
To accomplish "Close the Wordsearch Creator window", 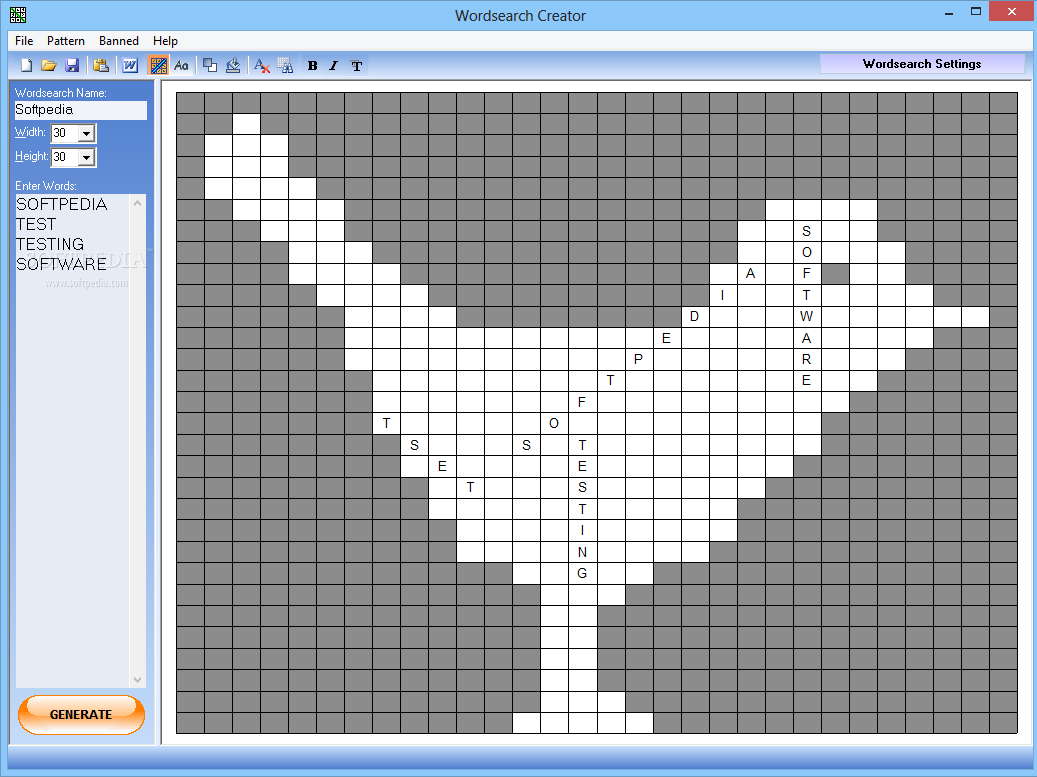I will (1012, 12).
